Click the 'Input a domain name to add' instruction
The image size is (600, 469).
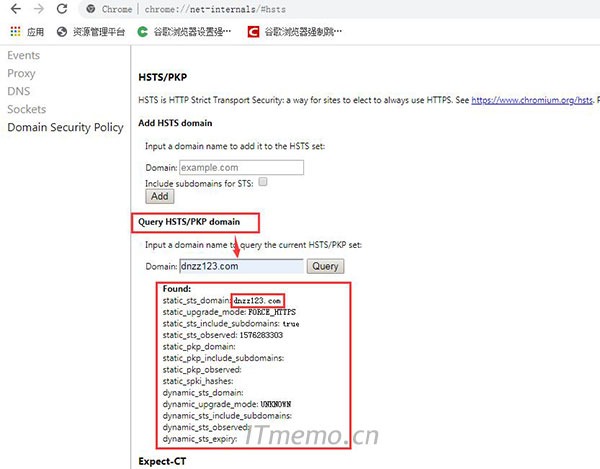(x=235, y=147)
